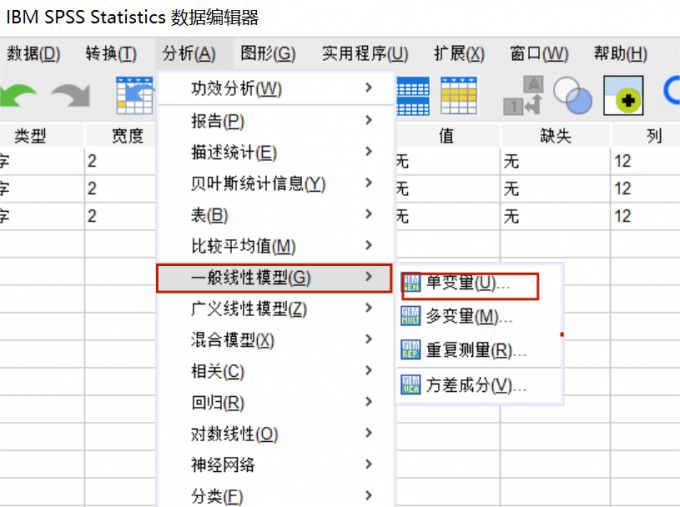Click the first row 缺失 cell showing 无
This screenshot has width=680, height=507.
pyautogui.click(x=555, y=161)
